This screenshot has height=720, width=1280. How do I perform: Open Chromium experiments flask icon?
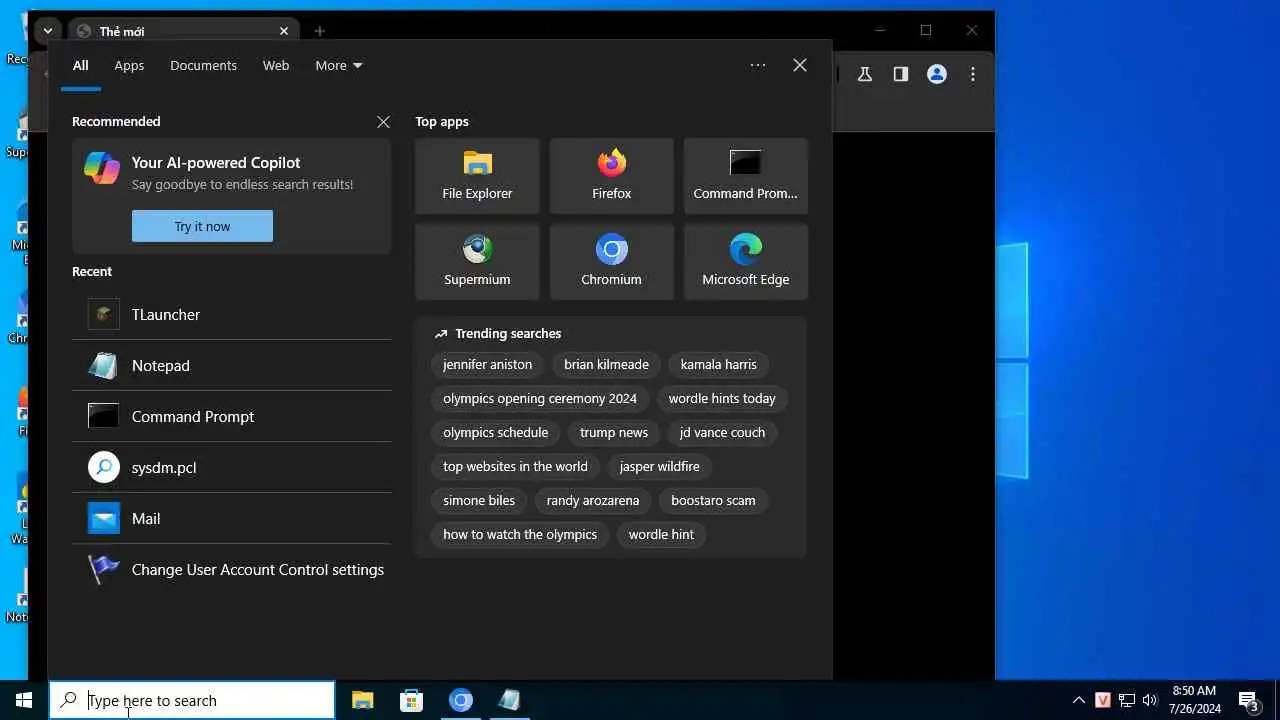pyautogui.click(x=865, y=74)
